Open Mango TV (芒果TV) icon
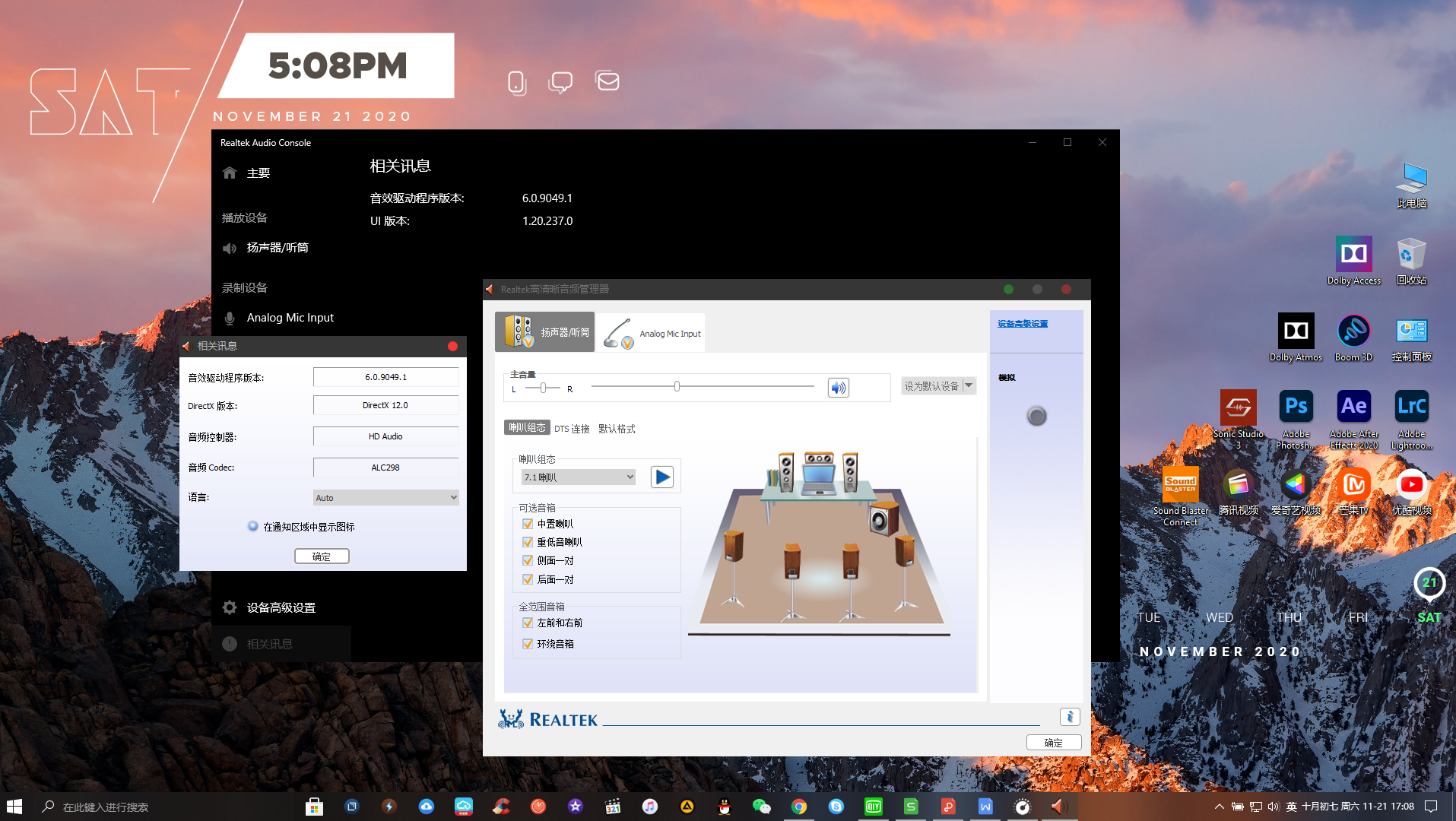Viewport: 1456px width, 821px height. click(x=1353, y=491)
